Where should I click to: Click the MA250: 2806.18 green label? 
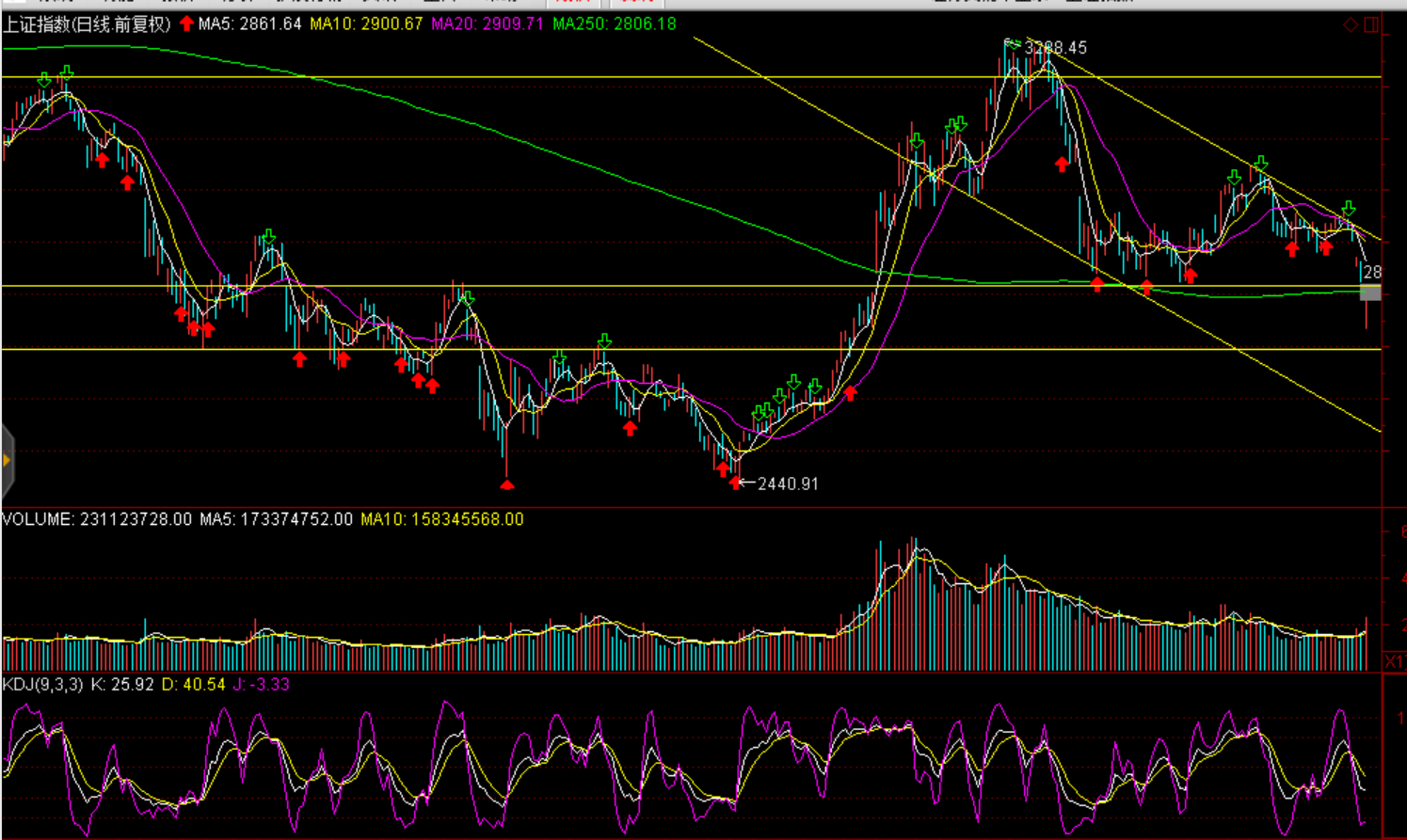[x=614, y=24]
